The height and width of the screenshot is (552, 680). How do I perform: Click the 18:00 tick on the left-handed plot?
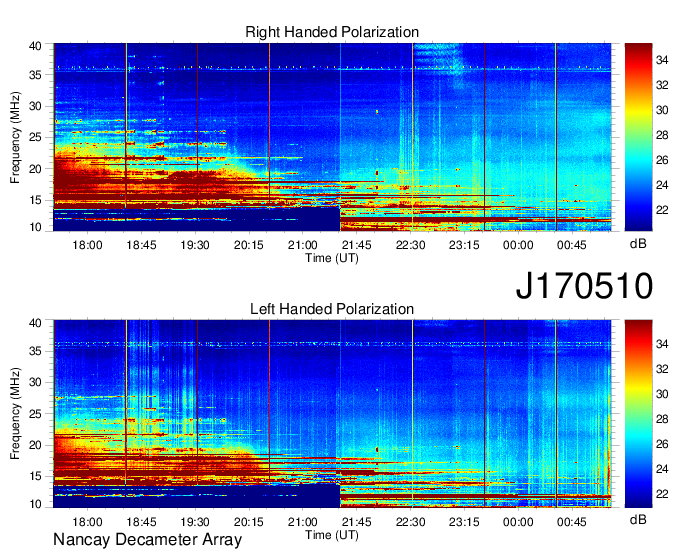(87, 522)
